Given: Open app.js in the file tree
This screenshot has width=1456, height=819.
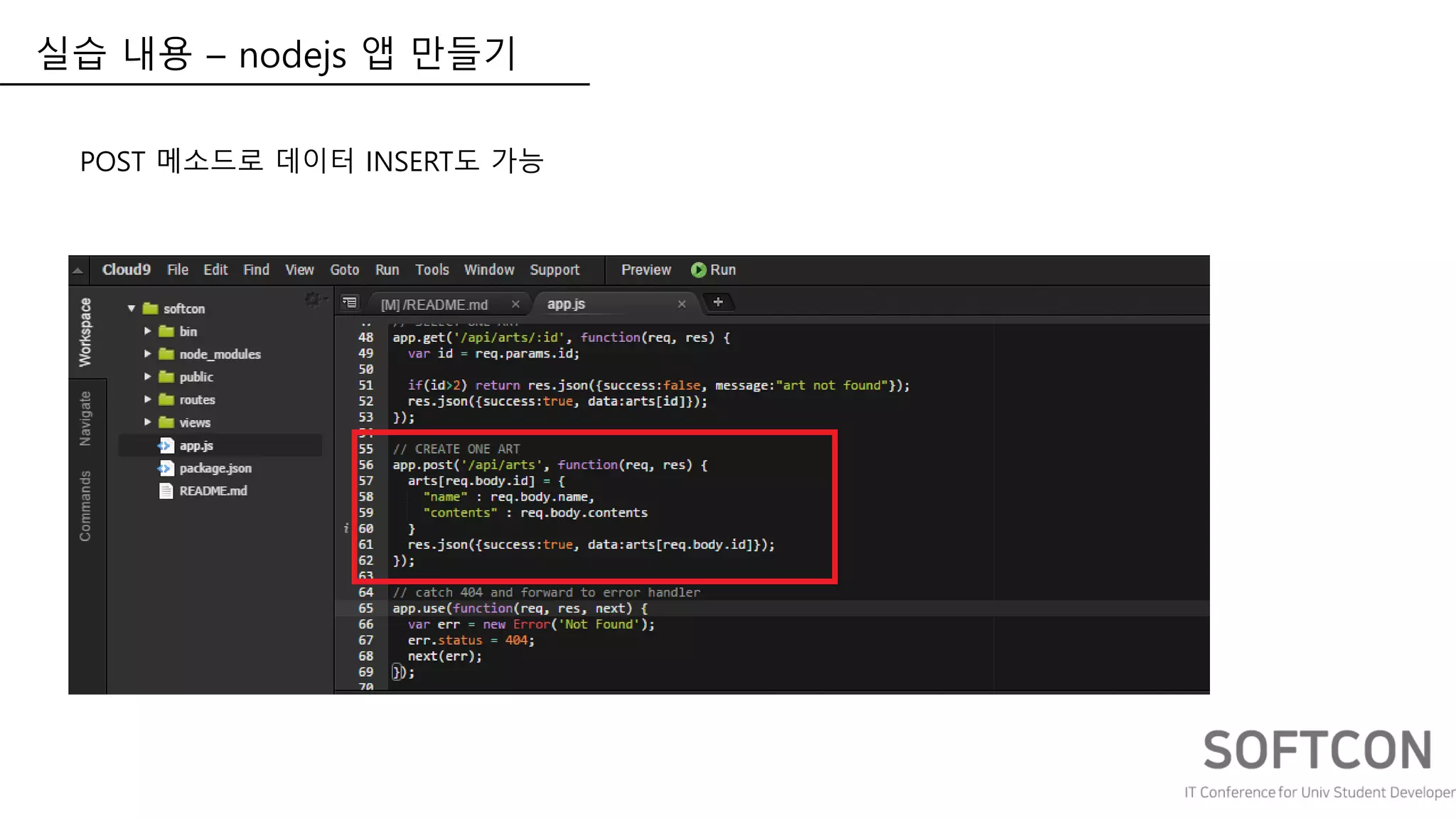Looking at the screenshot, I should click(196, 446).
